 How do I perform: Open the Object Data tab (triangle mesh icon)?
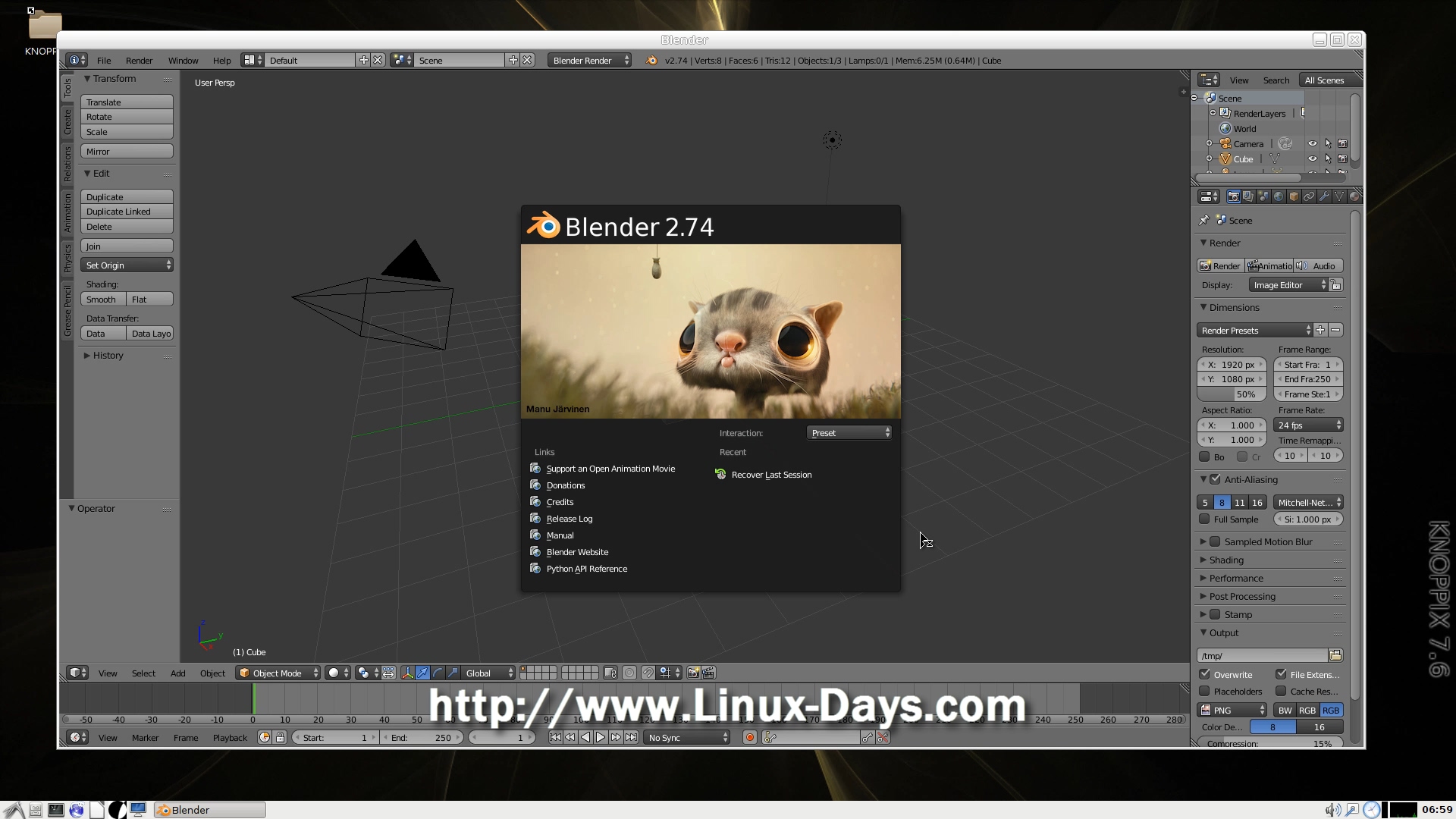point(1339,196)
